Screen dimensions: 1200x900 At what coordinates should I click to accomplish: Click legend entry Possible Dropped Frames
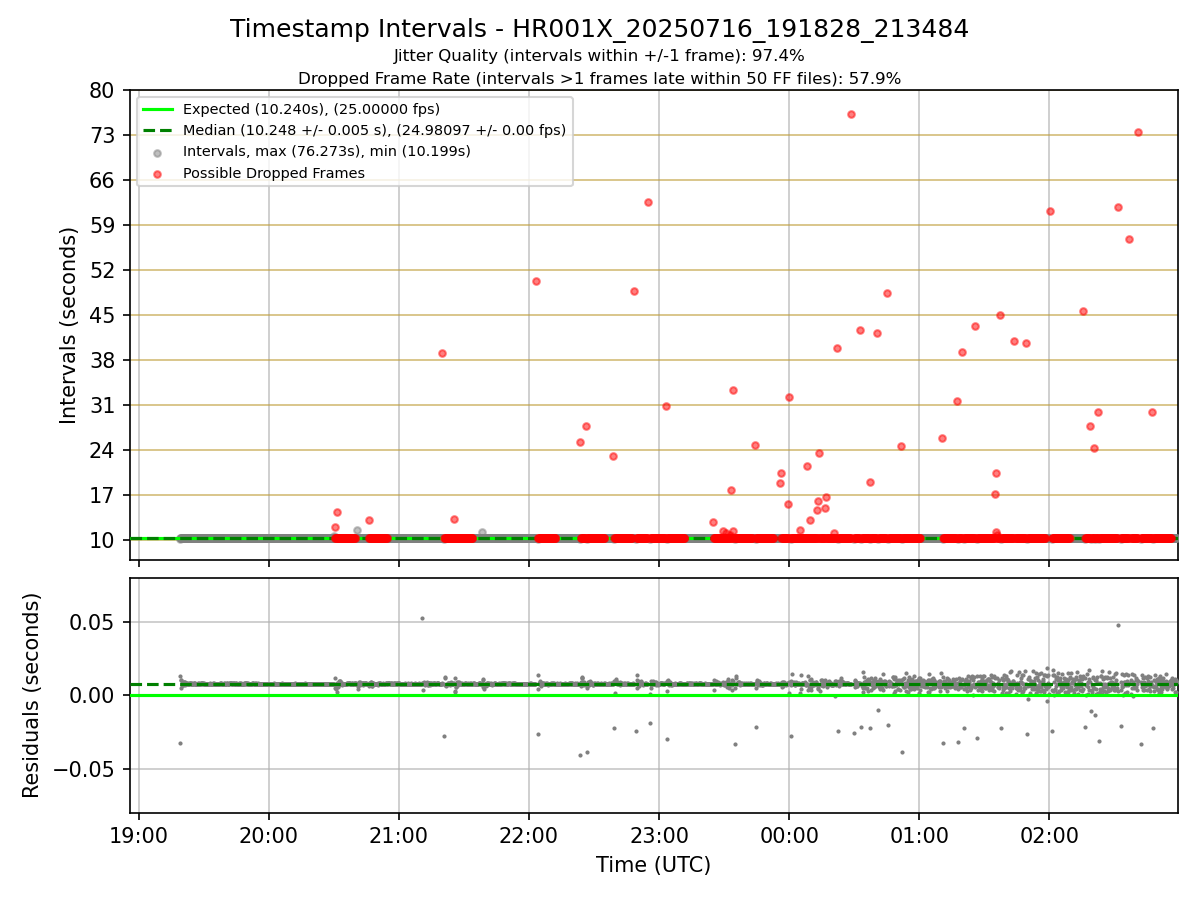click(x=273, y=173)
